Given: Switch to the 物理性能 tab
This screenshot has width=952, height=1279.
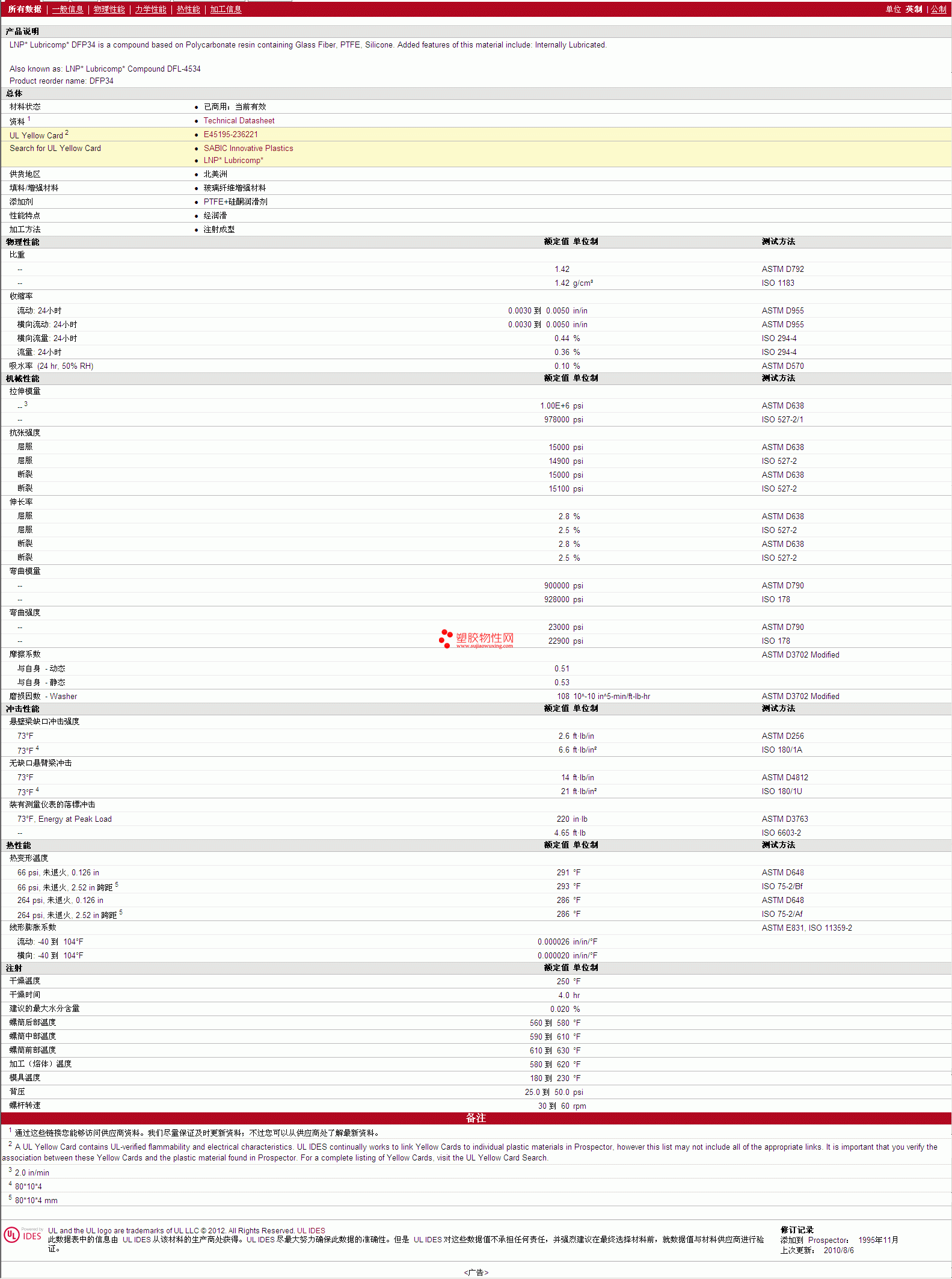Looking at the screenshot, I should 109,10.
